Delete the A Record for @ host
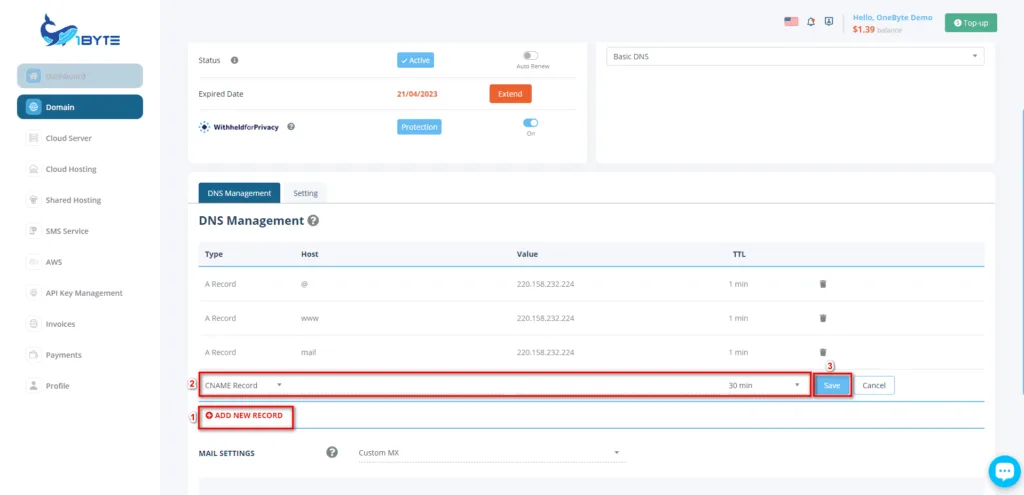Viewport: 1024px width, 495px height. pos(823,284)
